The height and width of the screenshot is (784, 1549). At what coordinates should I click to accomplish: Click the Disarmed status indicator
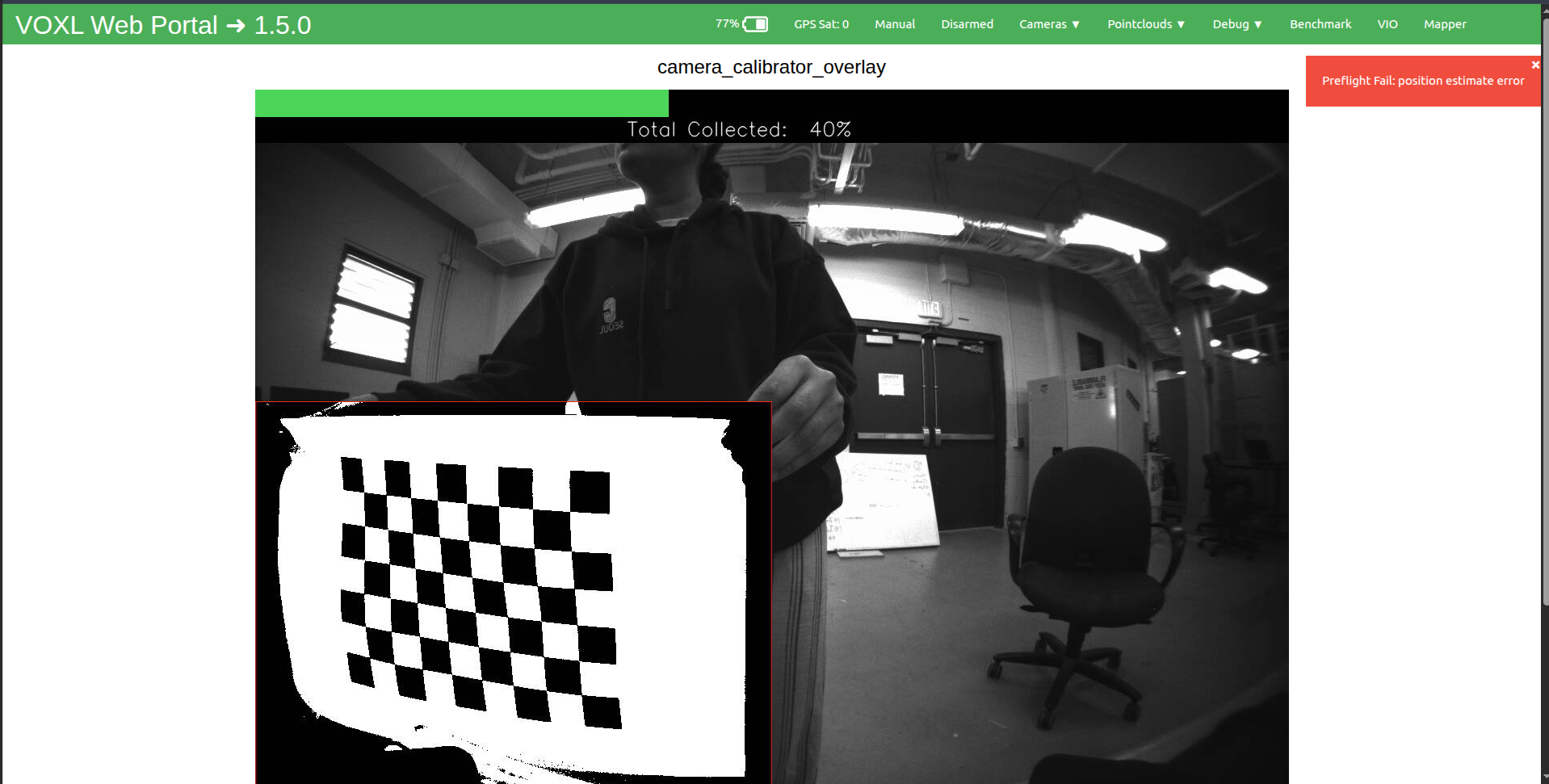[967, 24]
